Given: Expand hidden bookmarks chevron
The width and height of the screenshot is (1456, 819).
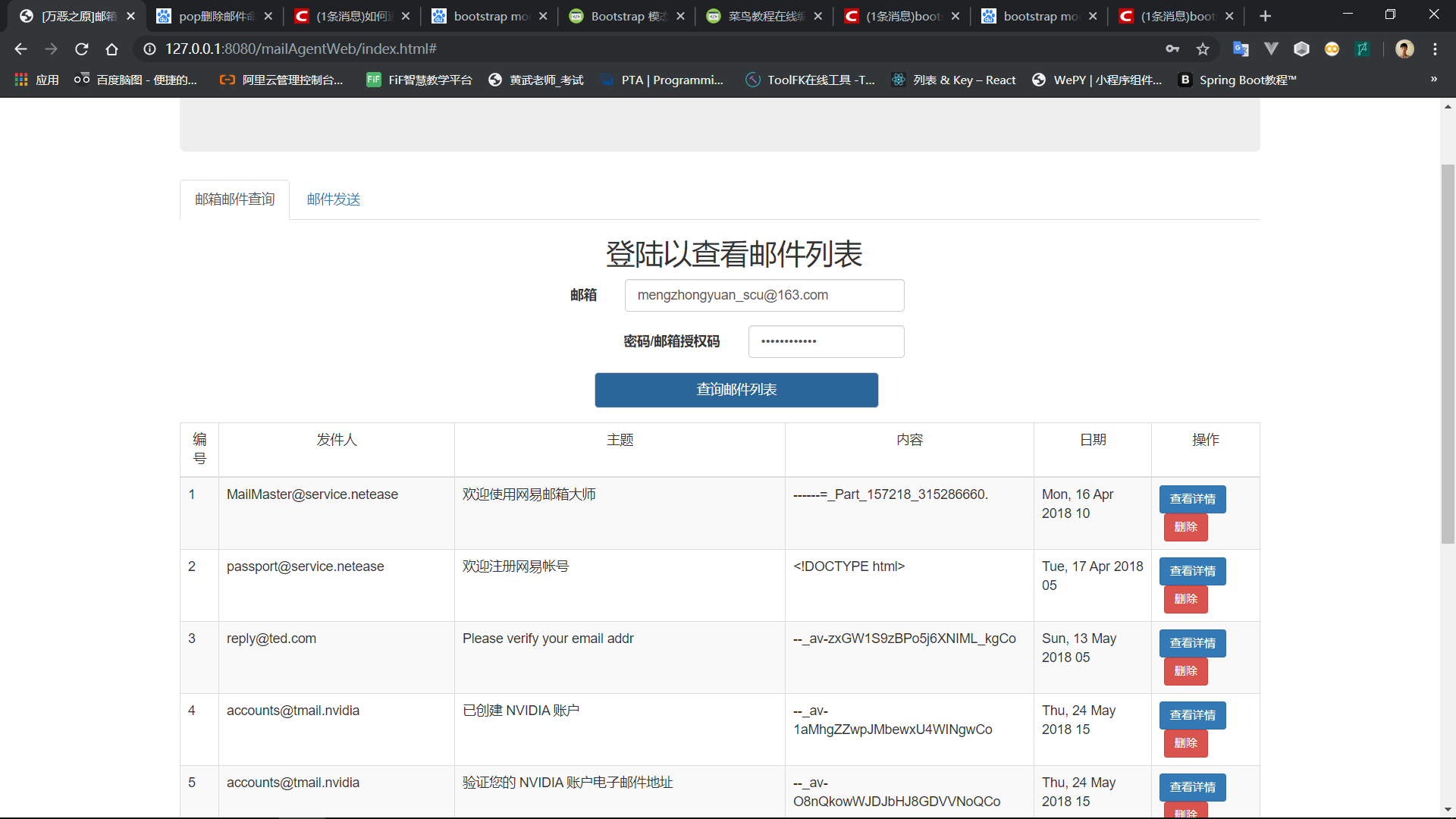Looking at the screenshot, I should coord(1433,80).
